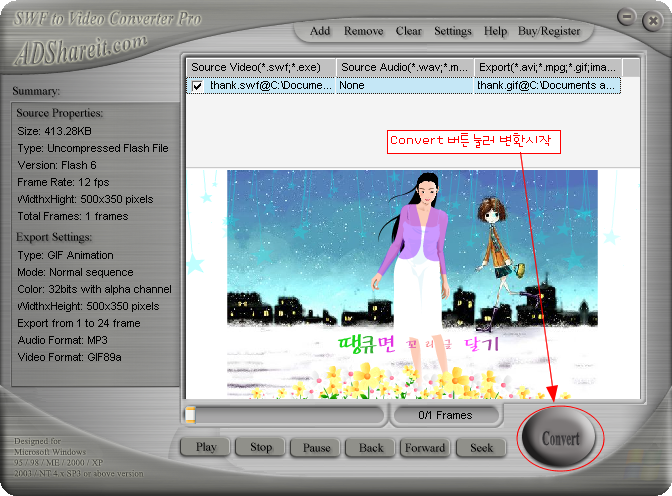Open the Help menu
This screenshot has width=672, height=496.
click(495, 31)
